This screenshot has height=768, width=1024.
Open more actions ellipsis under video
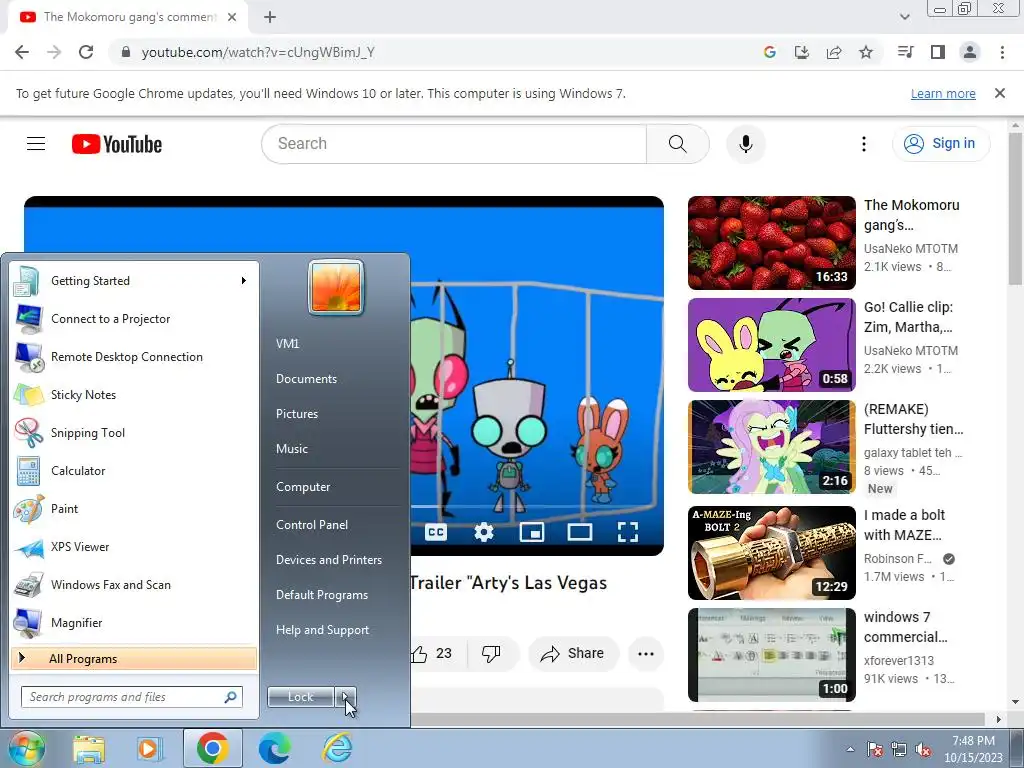click(646, 654)
